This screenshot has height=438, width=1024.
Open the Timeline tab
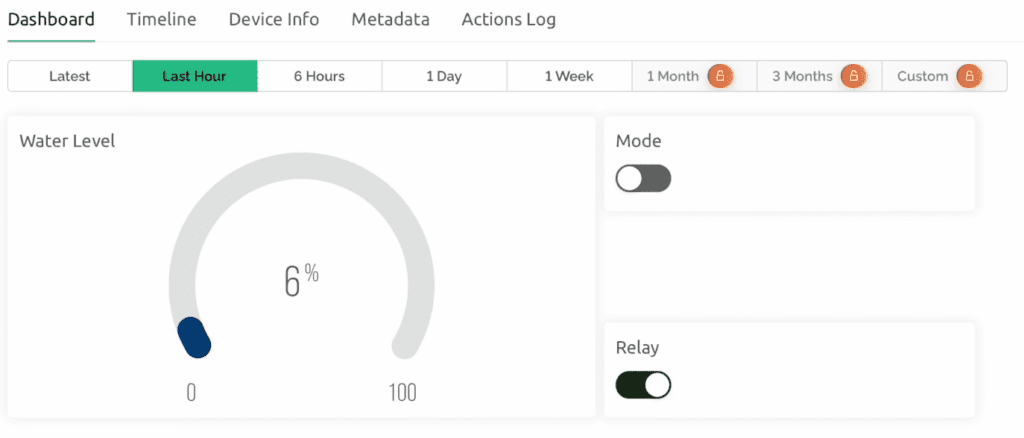click(x=161, y=19)
